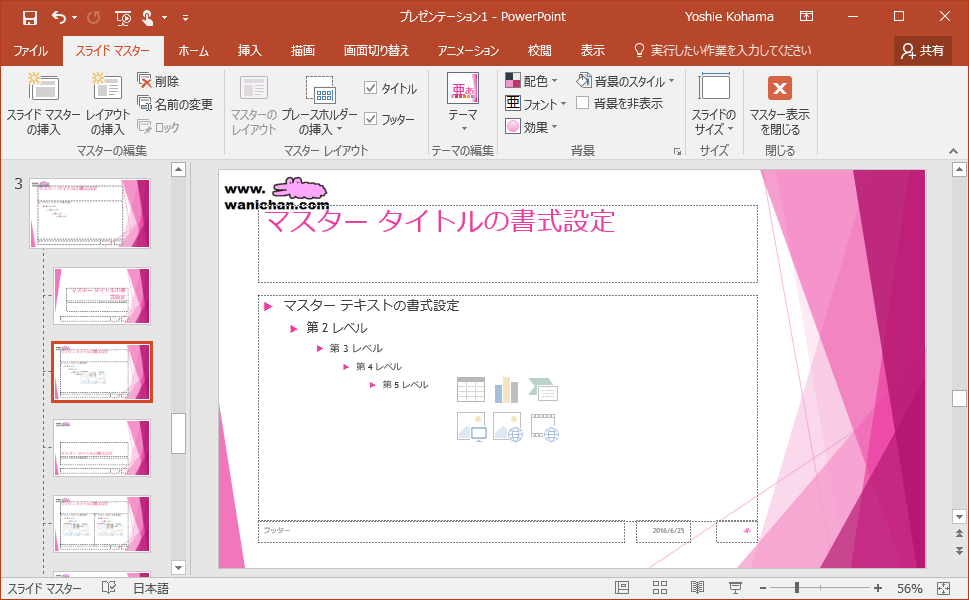Switch to Reading view icon
Screen dimensions: 969x600
(x=697, y=588)
